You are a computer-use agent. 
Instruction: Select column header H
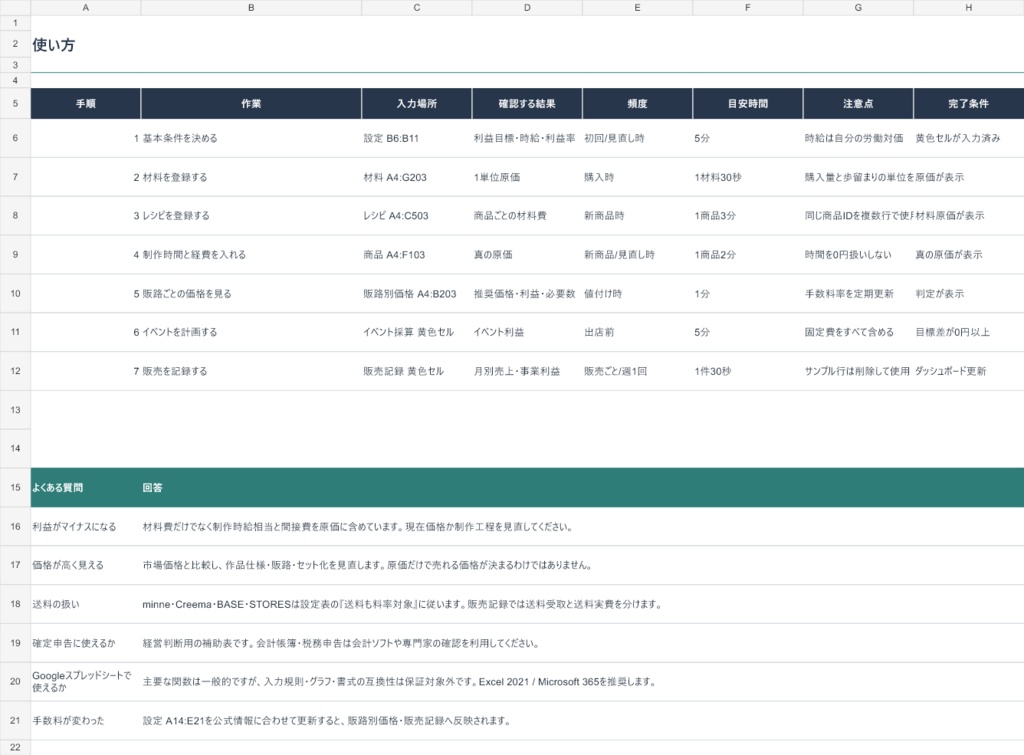coord(968,8)
